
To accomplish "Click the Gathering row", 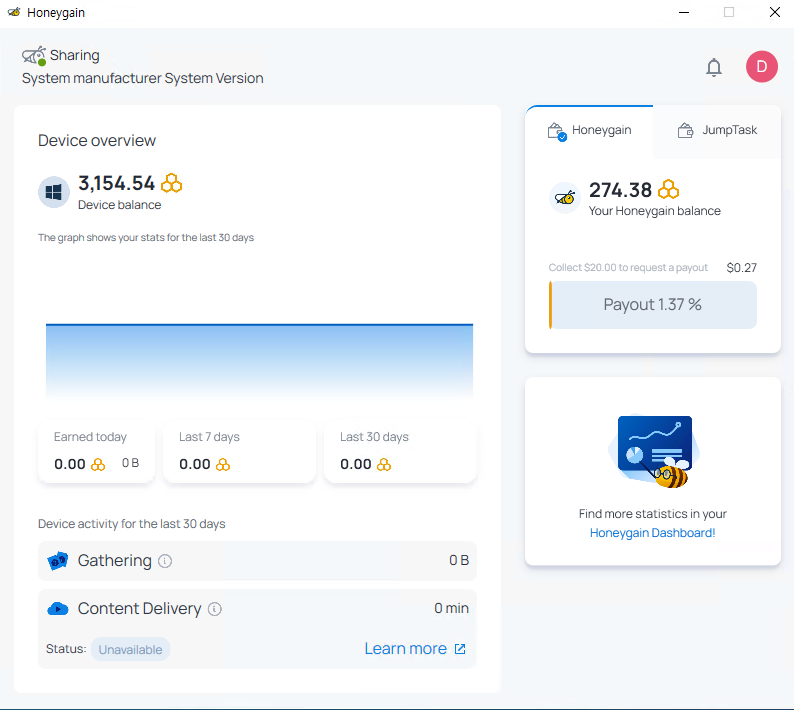I will tap(257, 561).
